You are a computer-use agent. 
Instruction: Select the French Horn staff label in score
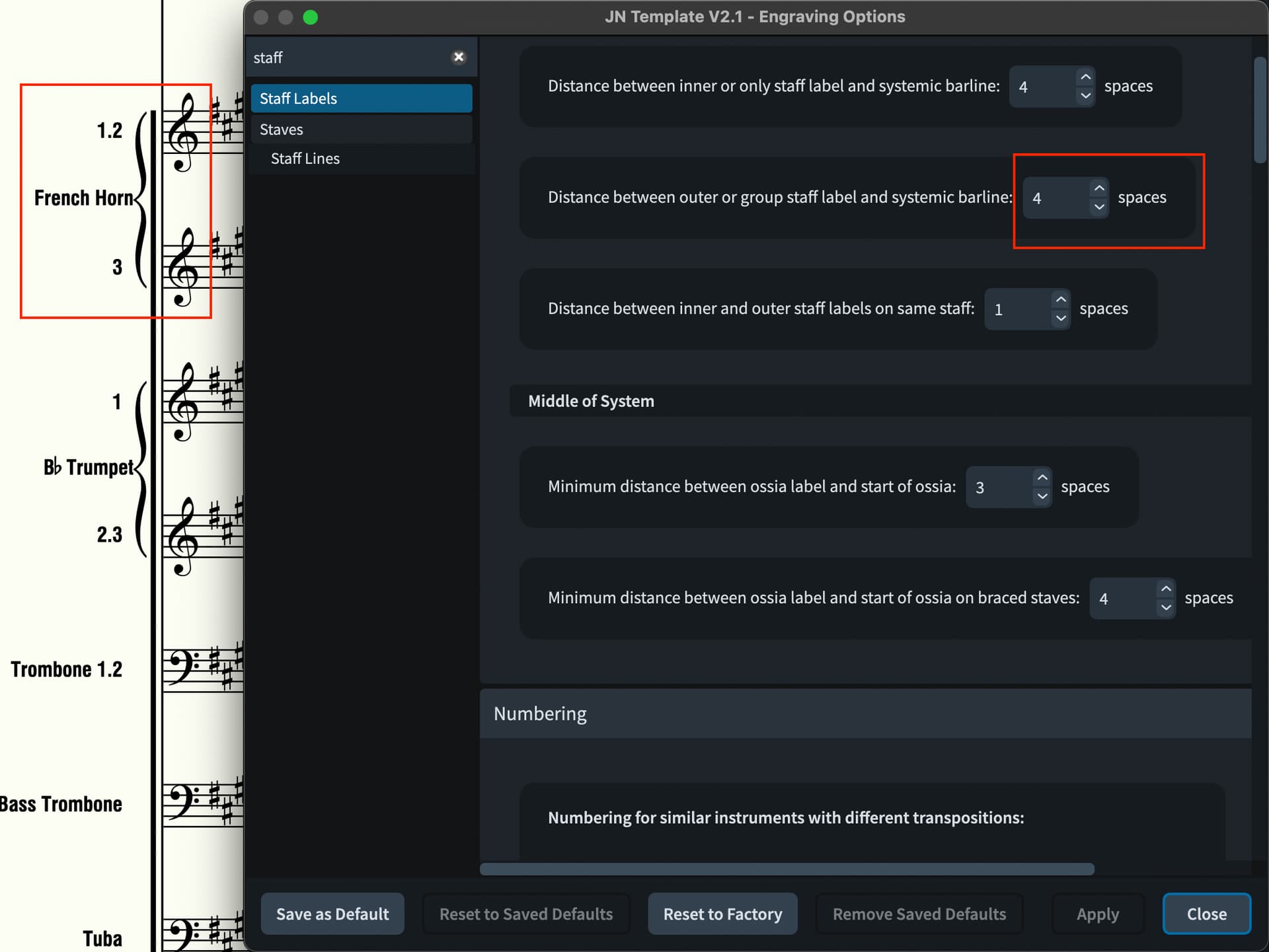(x=84, y=198)
